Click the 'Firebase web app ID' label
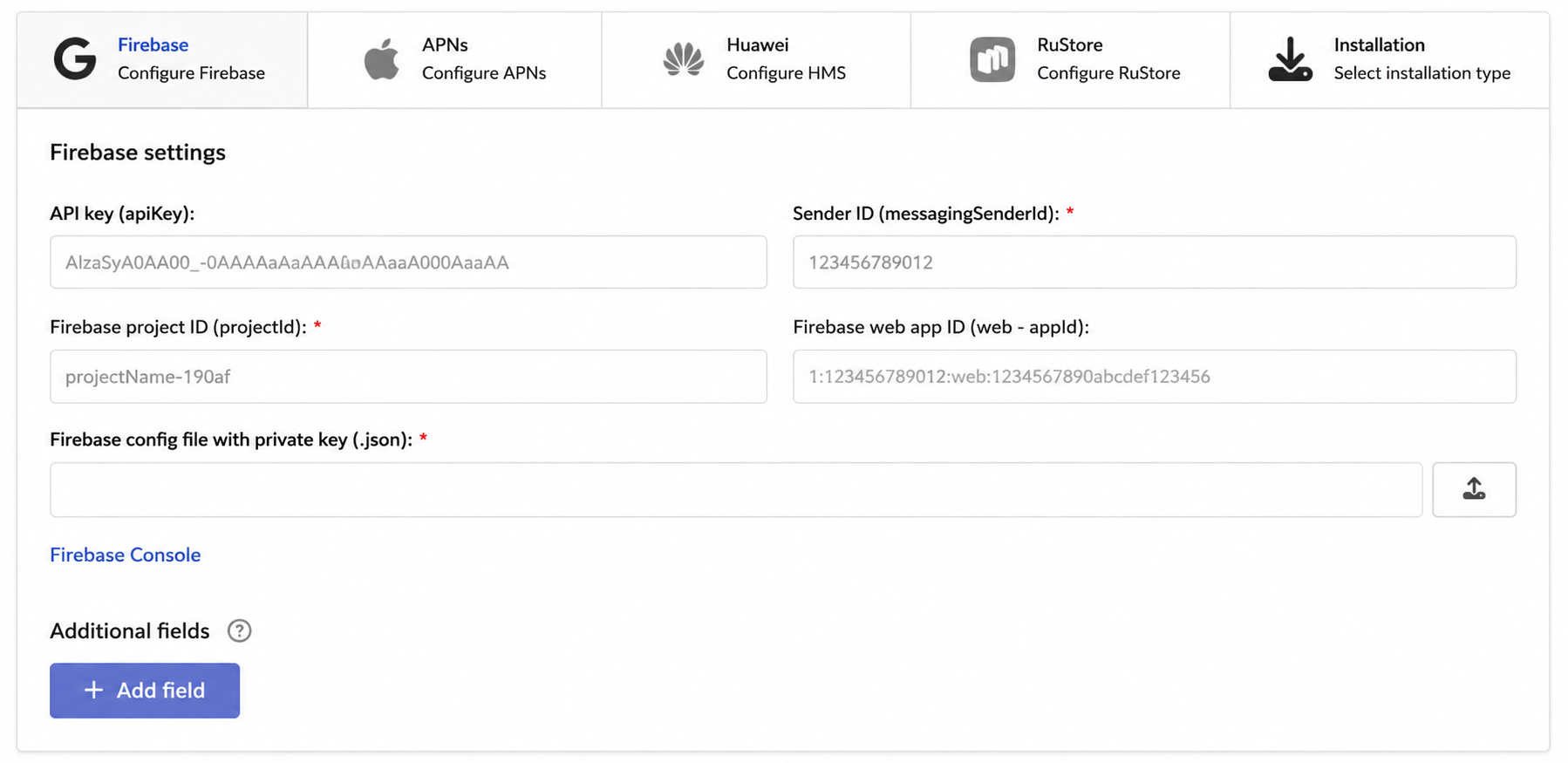 (x=941, y=327)
